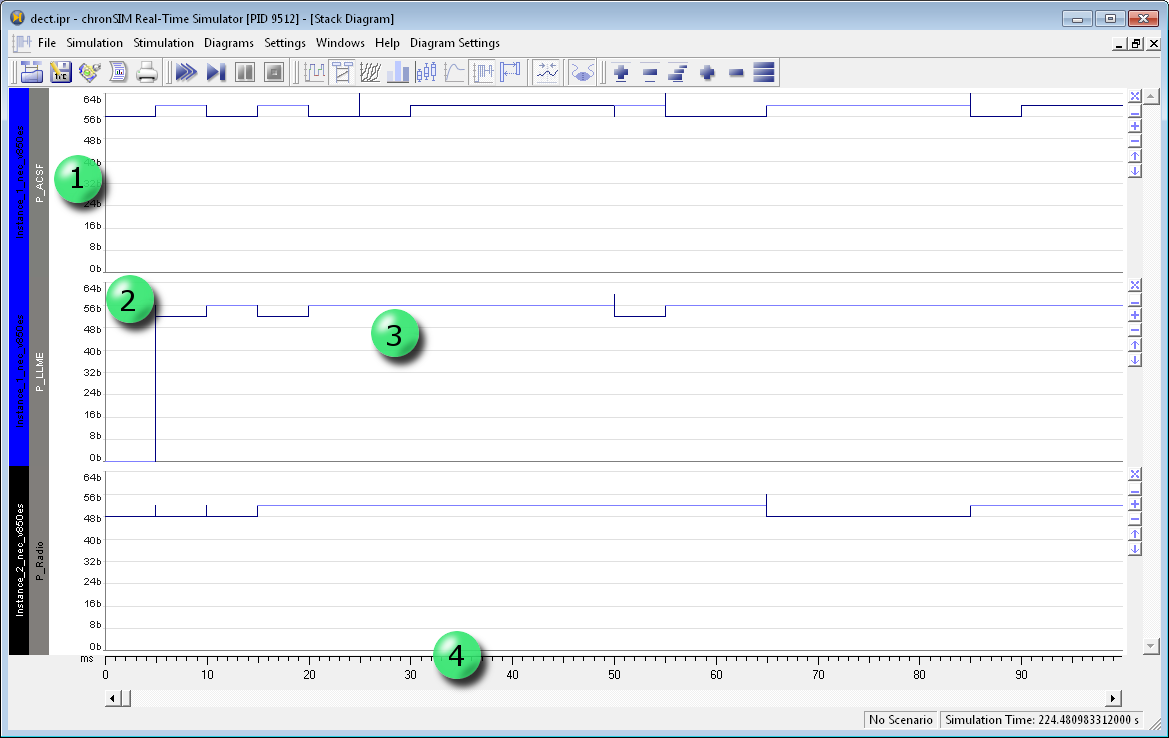Open the Simulation menu

[95, 43]
